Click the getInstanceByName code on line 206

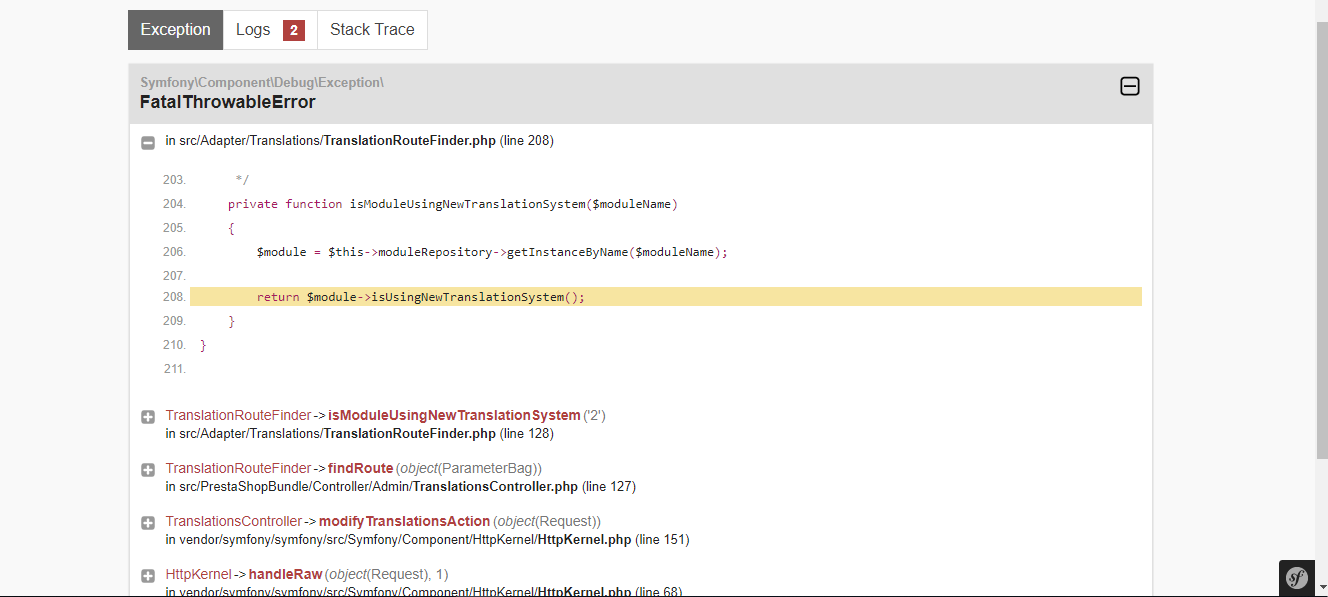[617, 252]
